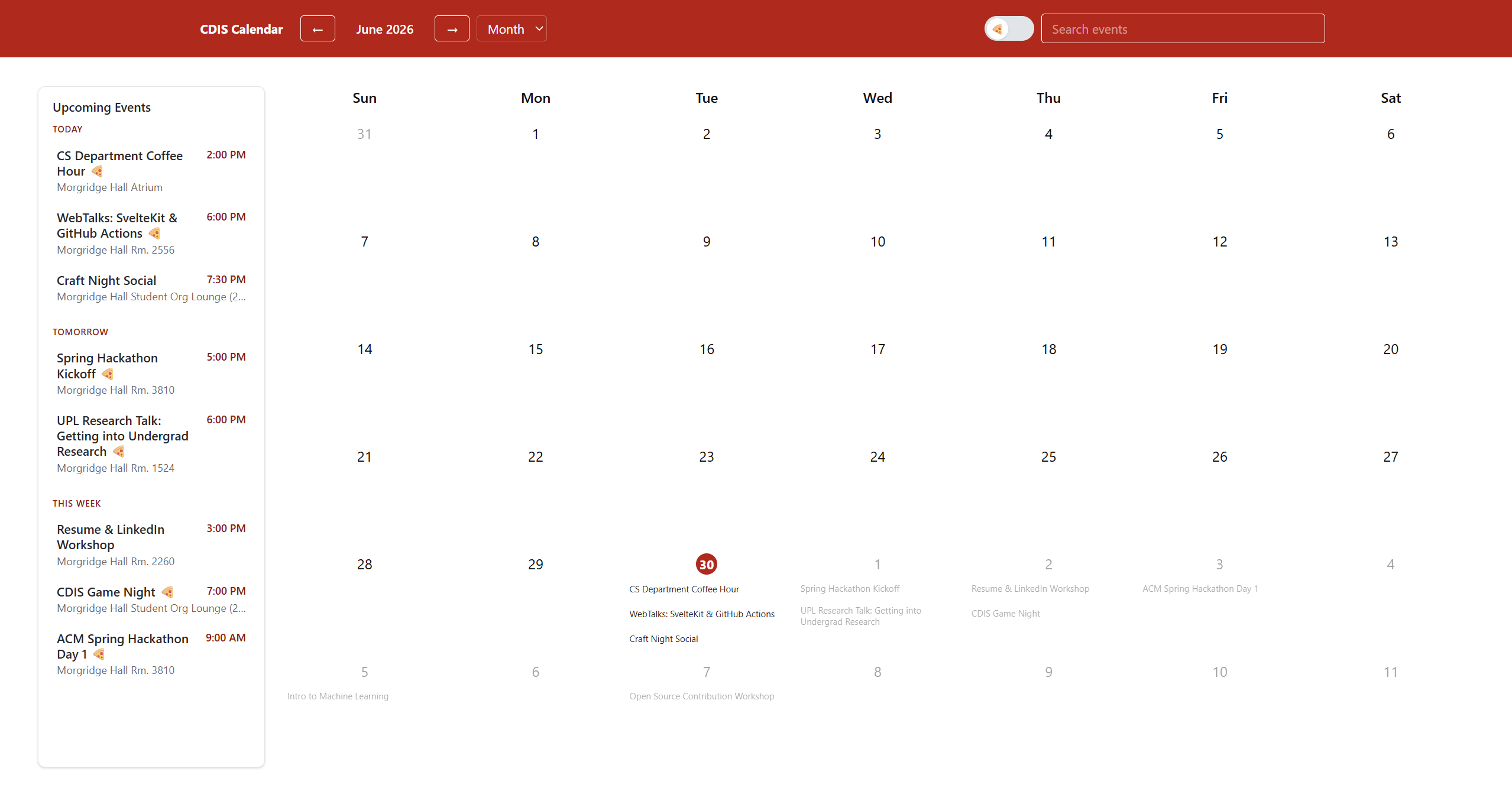1512x791 pixels.
Task: Click the 2:00 PM time for Coffee Hour
Action: pyautogui.click(x=226, y=155)
